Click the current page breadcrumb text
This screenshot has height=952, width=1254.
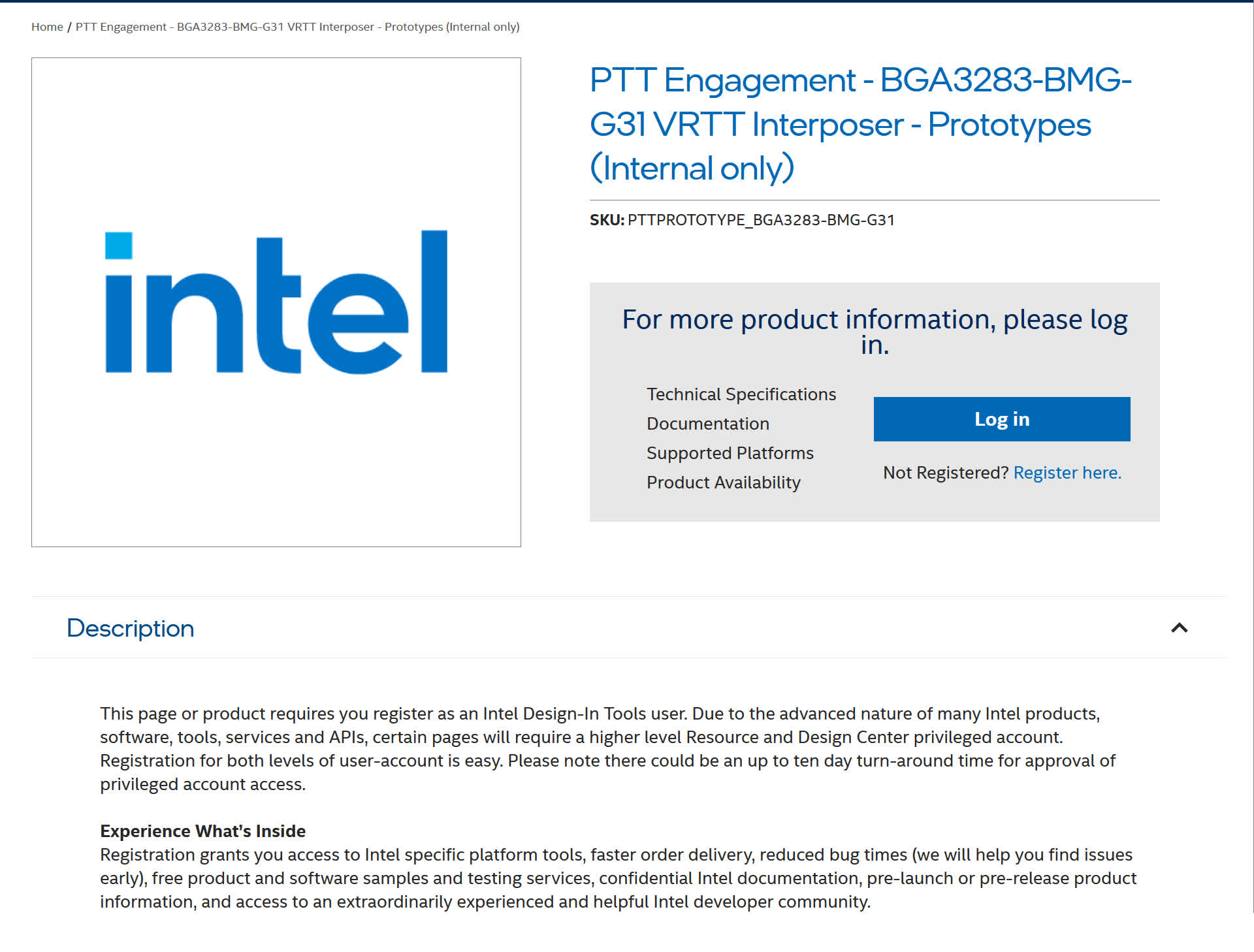[297, 27]
